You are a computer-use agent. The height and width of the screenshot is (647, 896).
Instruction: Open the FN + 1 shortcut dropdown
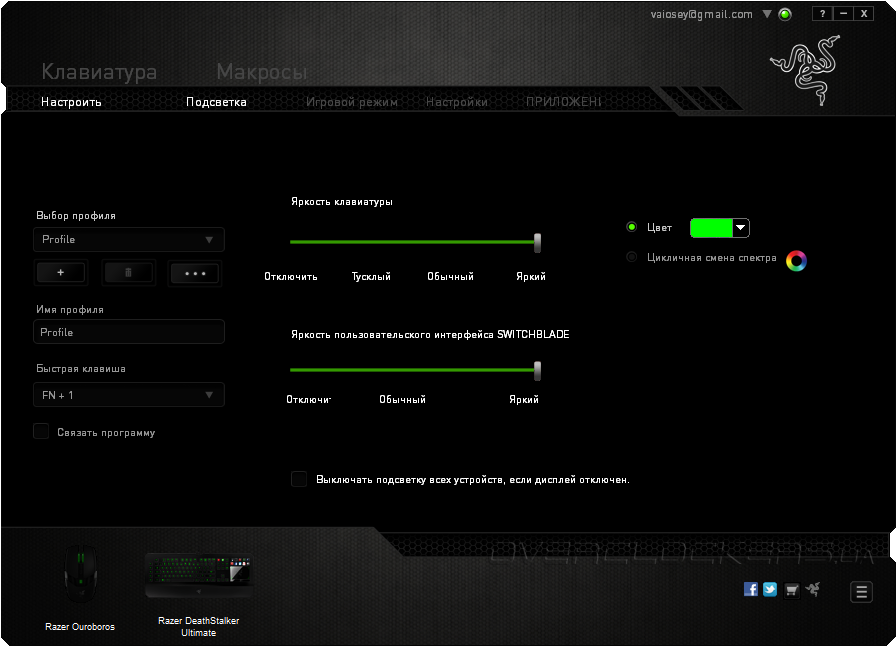129,395
